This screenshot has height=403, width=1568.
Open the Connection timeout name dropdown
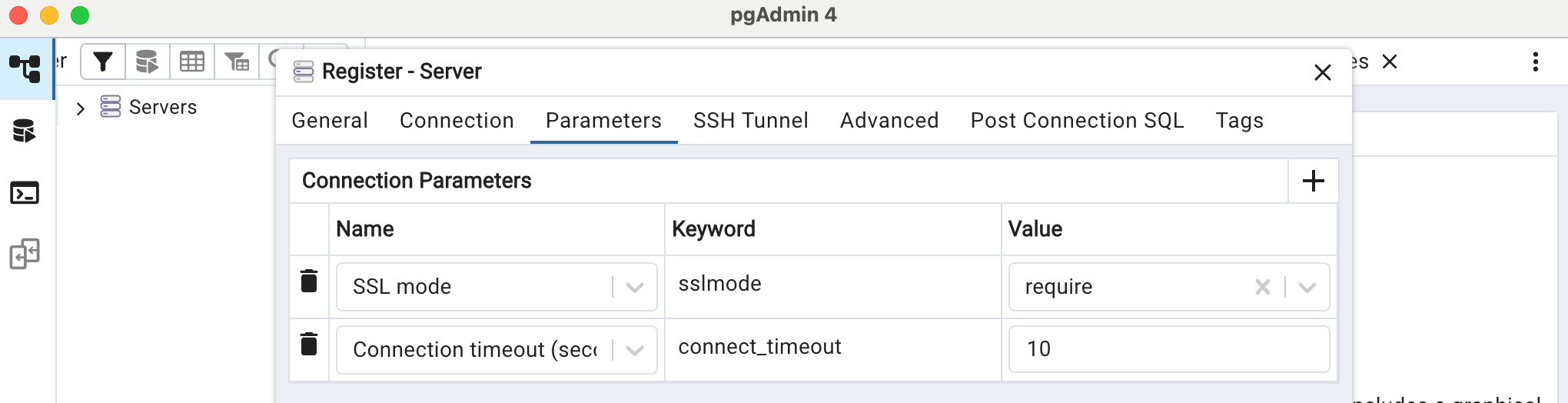click(635, 350)
